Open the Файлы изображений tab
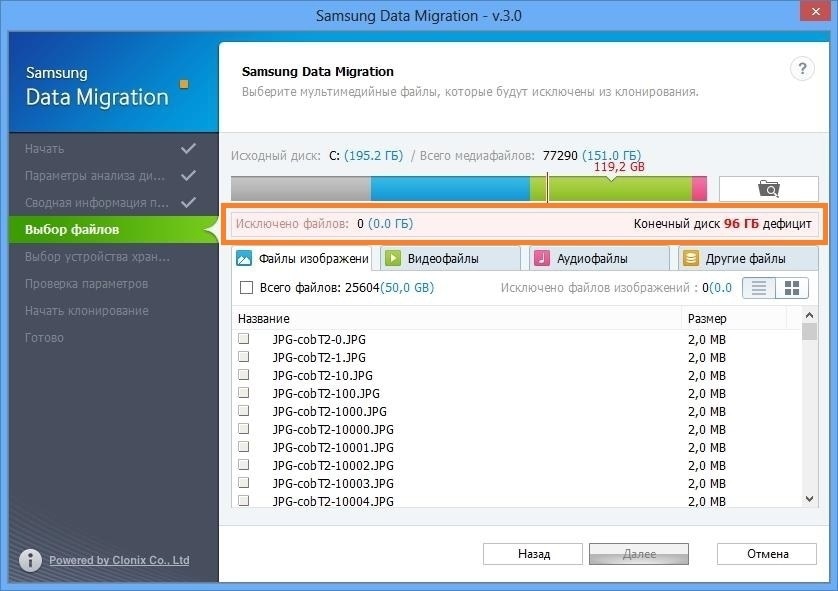 [x=302, y=259]
